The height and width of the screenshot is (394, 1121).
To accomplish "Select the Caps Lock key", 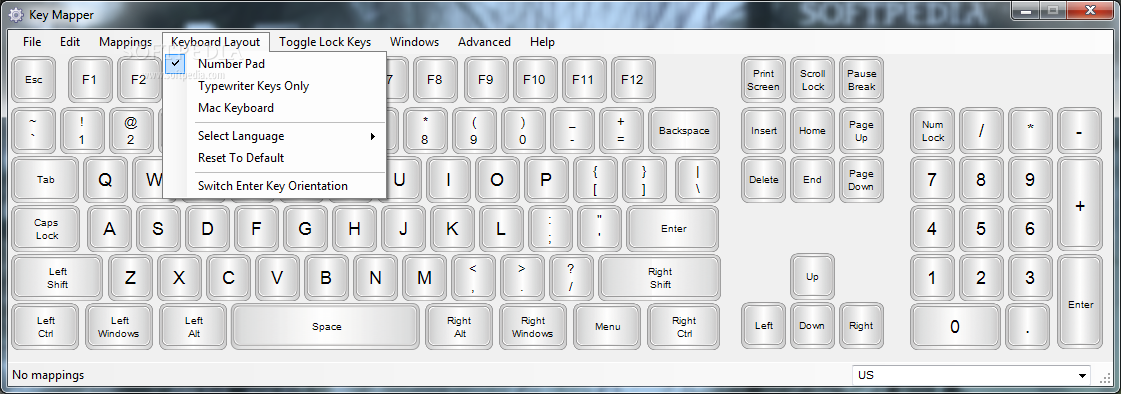I will pyautogui.click(x=47, y=229).
